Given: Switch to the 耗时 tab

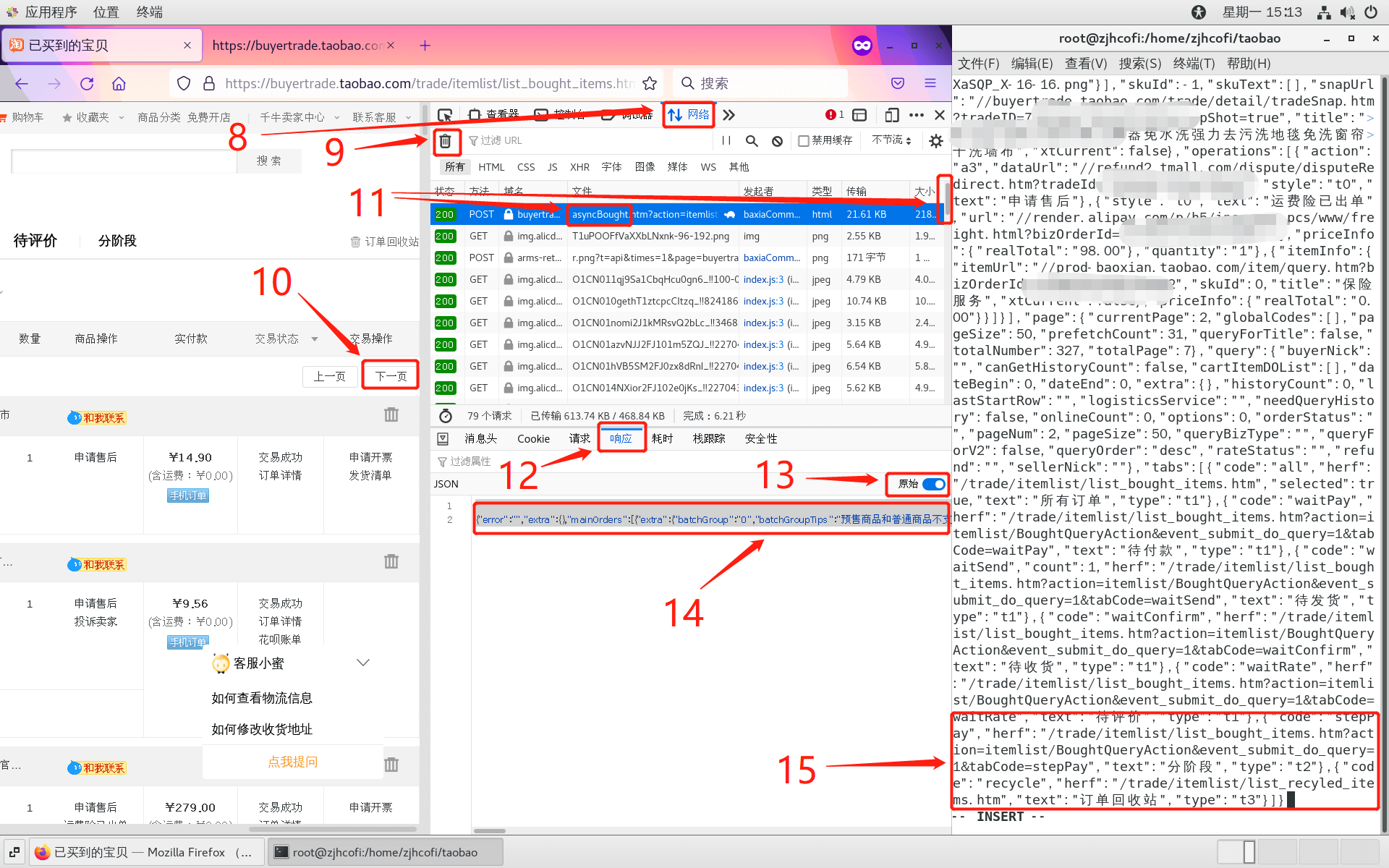Looking at the screenshot, I should (x=662, y=439).
